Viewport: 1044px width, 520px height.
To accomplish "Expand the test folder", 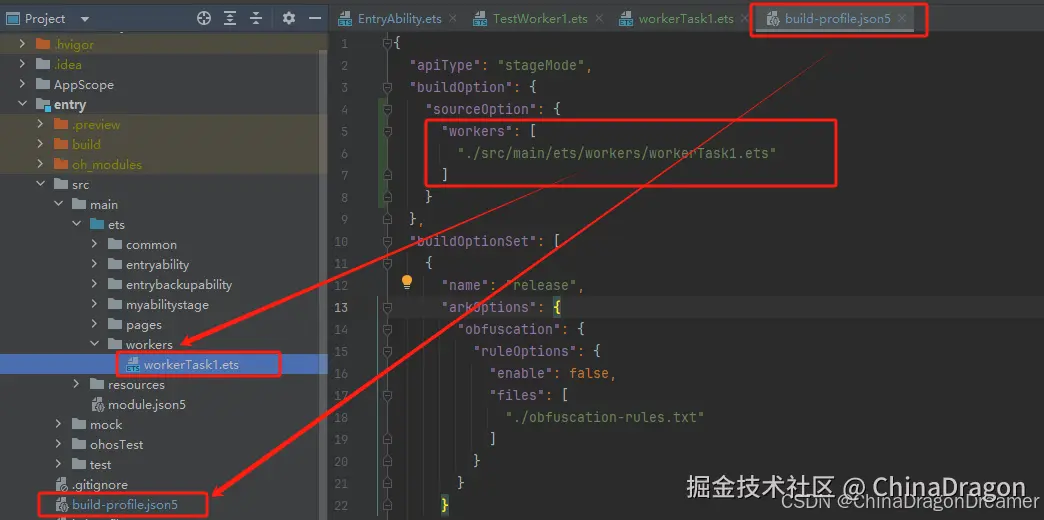I will [59, 464].
